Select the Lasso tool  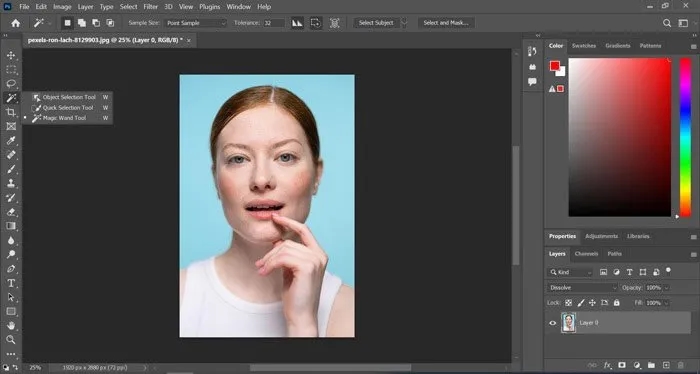click(11, 83)
